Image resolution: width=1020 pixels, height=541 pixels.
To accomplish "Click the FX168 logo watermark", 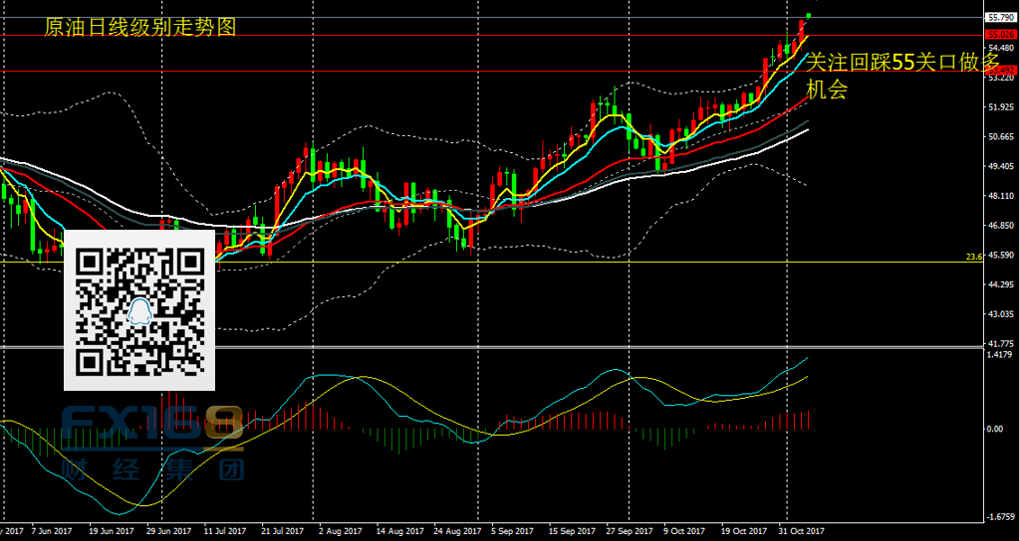I will [x=152, y=424].
